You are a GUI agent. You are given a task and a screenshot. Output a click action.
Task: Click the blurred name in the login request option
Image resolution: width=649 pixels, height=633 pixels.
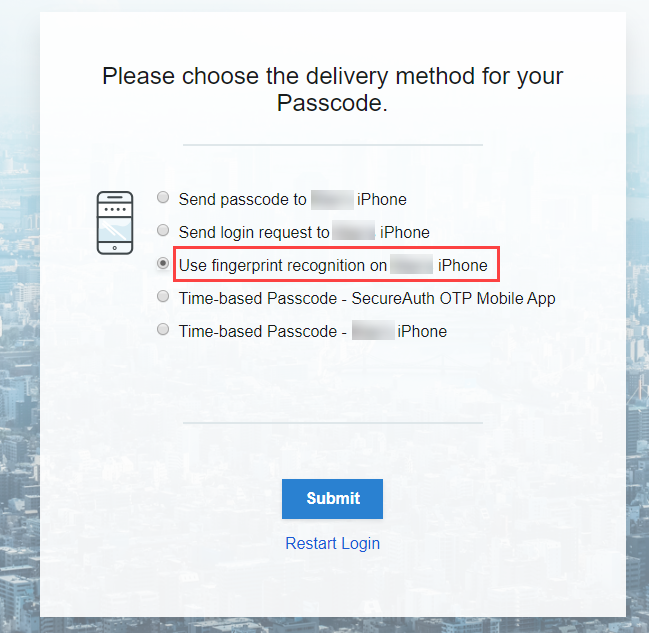[354, 232]
